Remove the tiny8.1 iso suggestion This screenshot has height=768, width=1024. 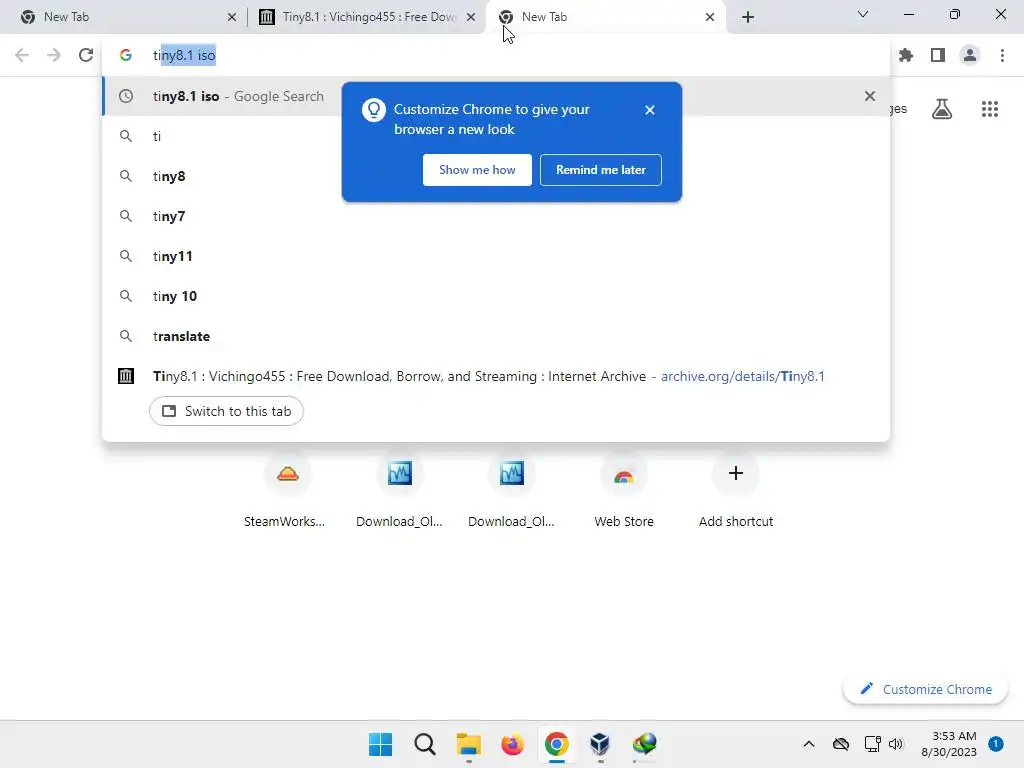tap(870, 96)
